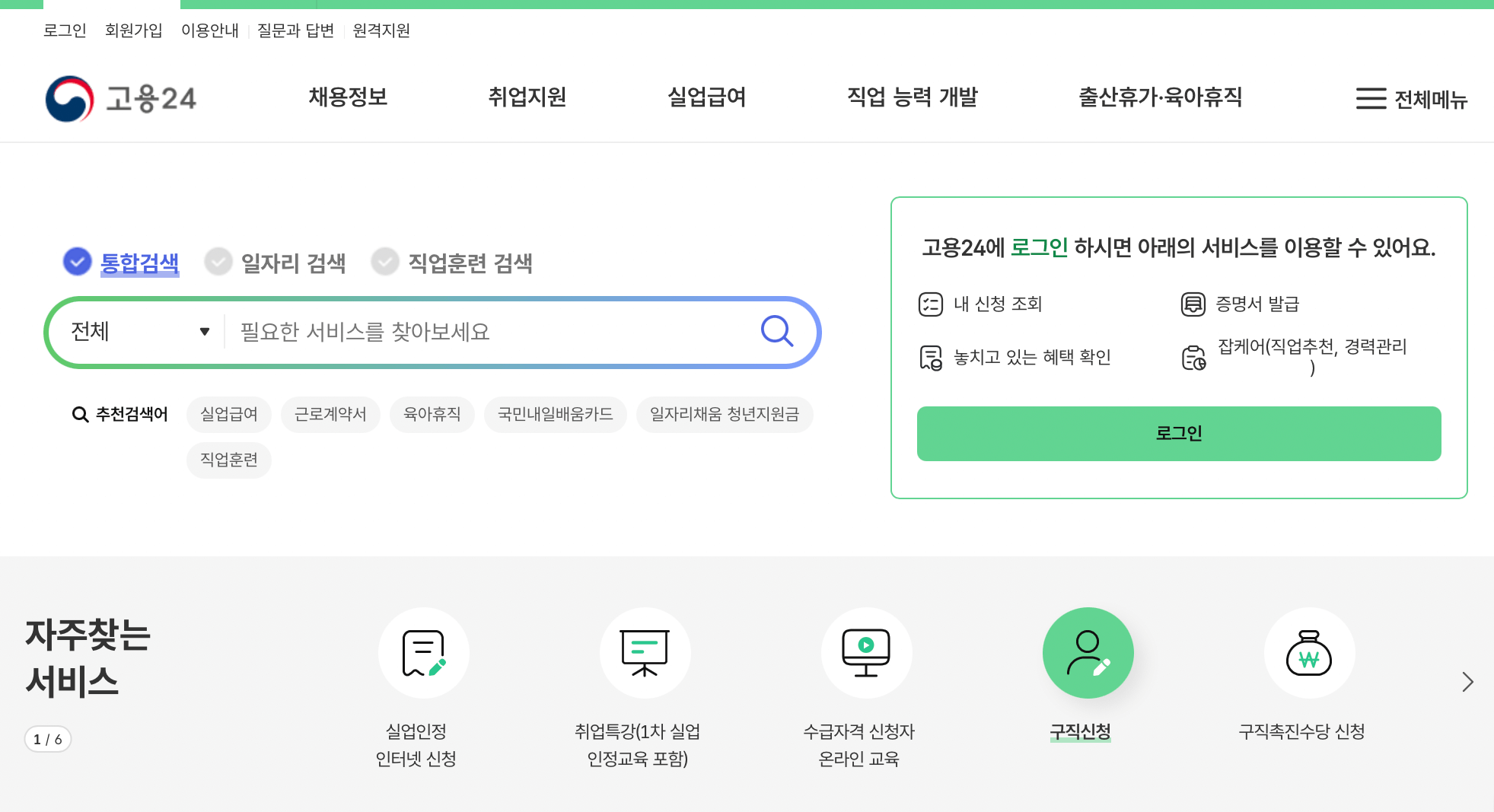This screenshot has width=1494, height=812.
Task: Open 수급자격 신청자 온라인 교육 monitor icon
Action: coord(866,652)
